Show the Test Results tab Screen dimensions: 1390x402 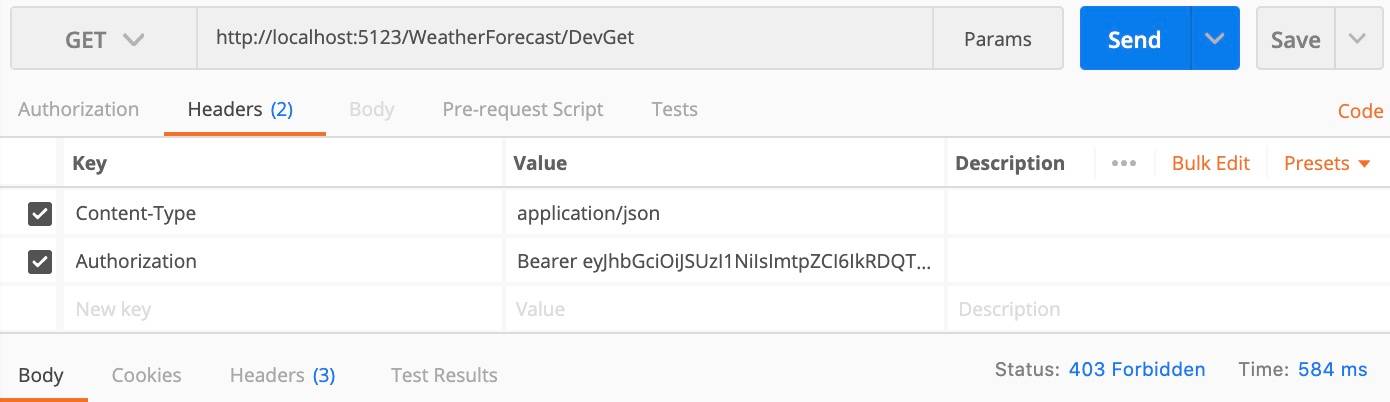444,375
